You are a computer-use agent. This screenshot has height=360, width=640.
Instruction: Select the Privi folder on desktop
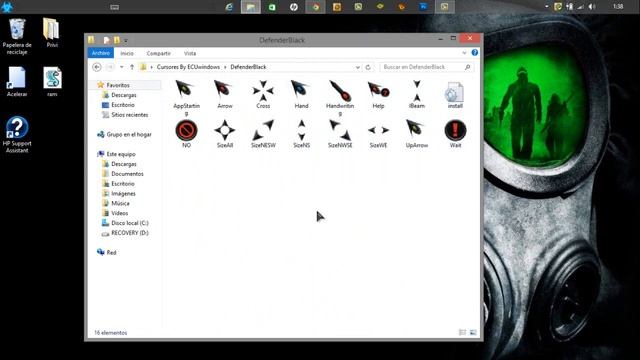tap(51, 33)
